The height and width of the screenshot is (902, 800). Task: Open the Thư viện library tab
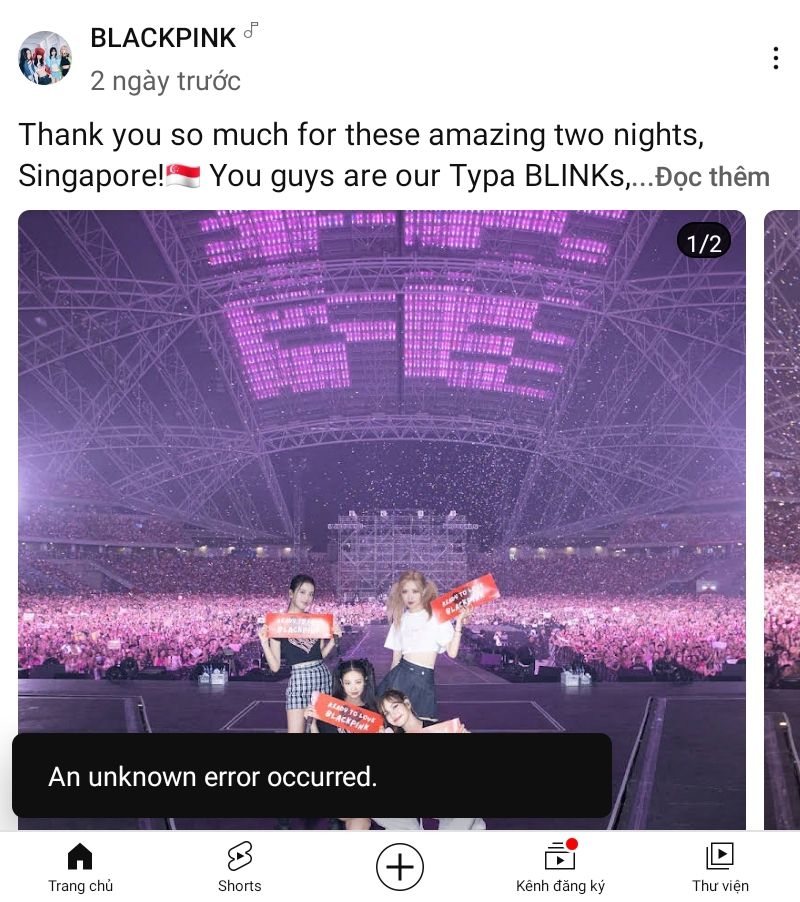pyautogui.click(x=720, y=867)
